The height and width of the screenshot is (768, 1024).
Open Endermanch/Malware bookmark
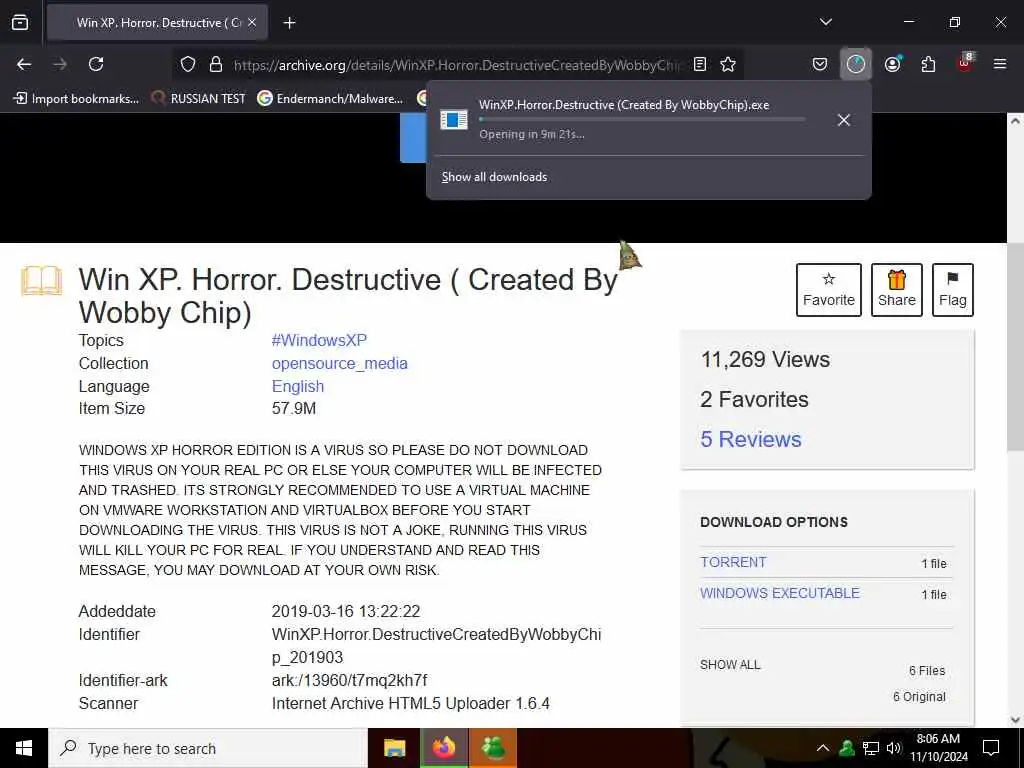(x=330, y=99)
